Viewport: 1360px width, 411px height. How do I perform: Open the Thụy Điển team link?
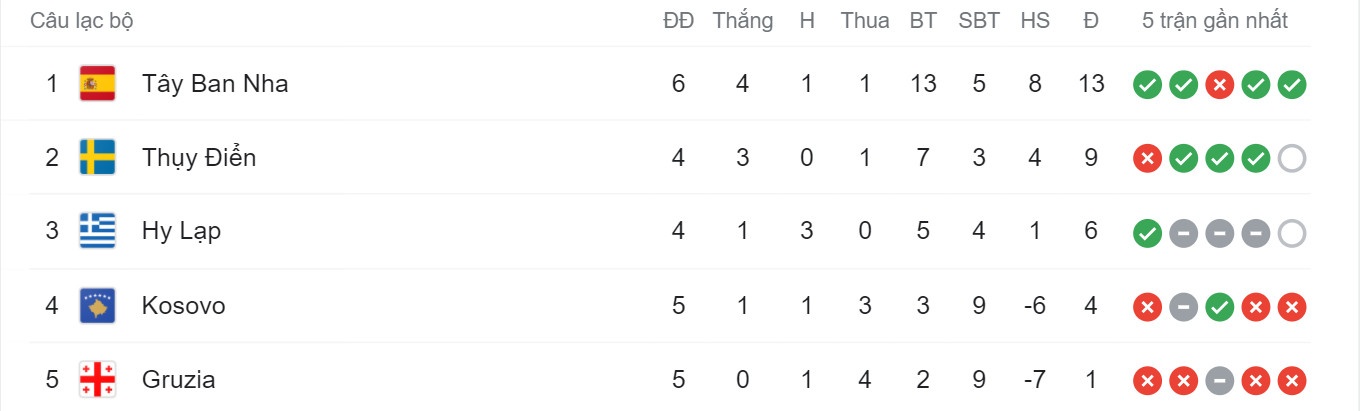[x=199, y=157]
